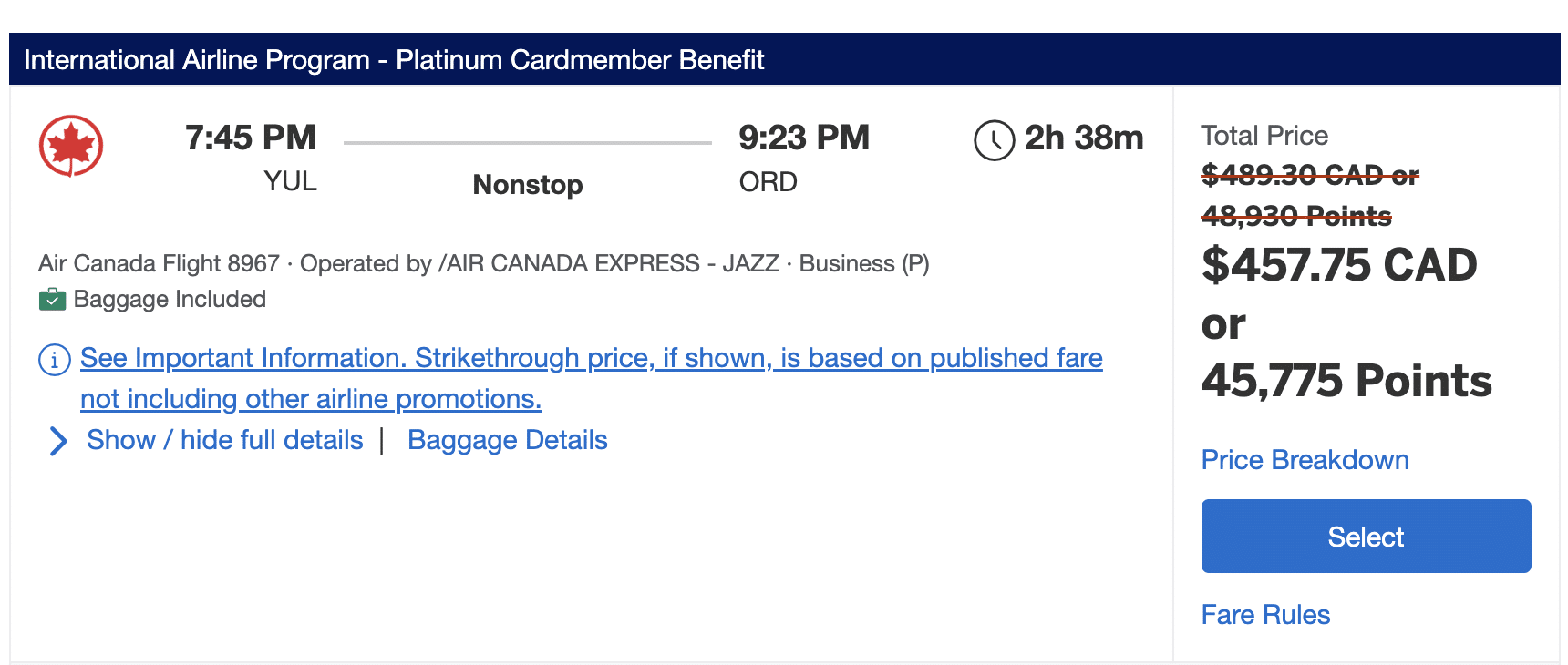Open the Baggage Details link
Viewport: 1568px width, 665px height.
[x=507, y=441]
